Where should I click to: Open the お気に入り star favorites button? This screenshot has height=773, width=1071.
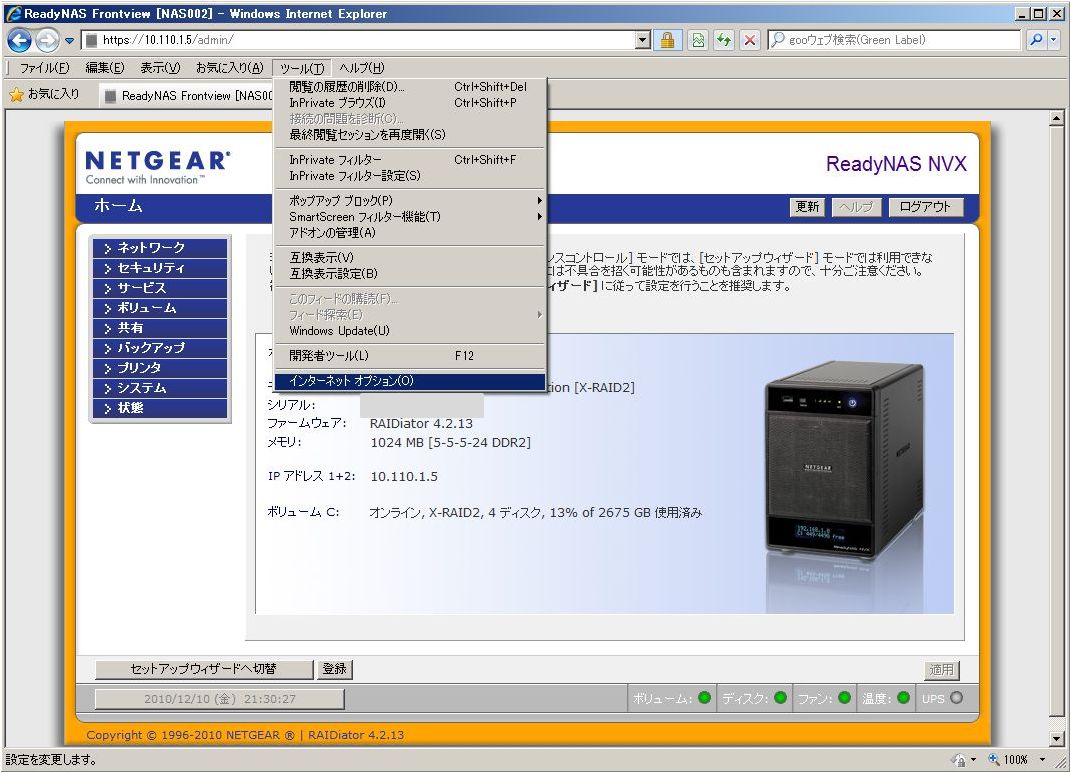click(x=45, y=94)
